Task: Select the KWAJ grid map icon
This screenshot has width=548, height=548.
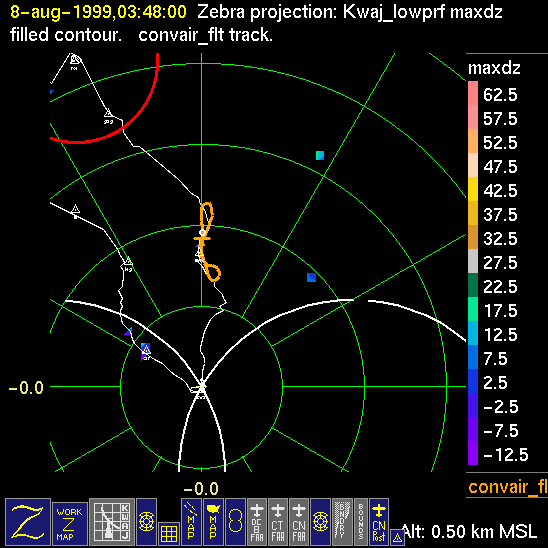Action: 112,522
